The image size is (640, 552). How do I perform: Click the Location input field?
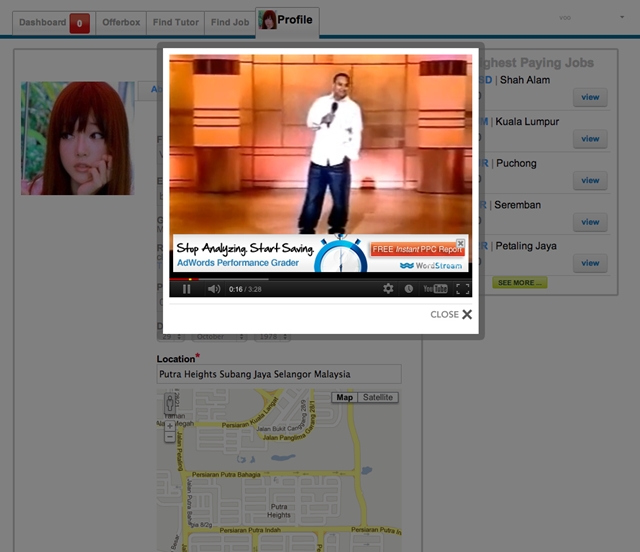[x=279, y=374]
